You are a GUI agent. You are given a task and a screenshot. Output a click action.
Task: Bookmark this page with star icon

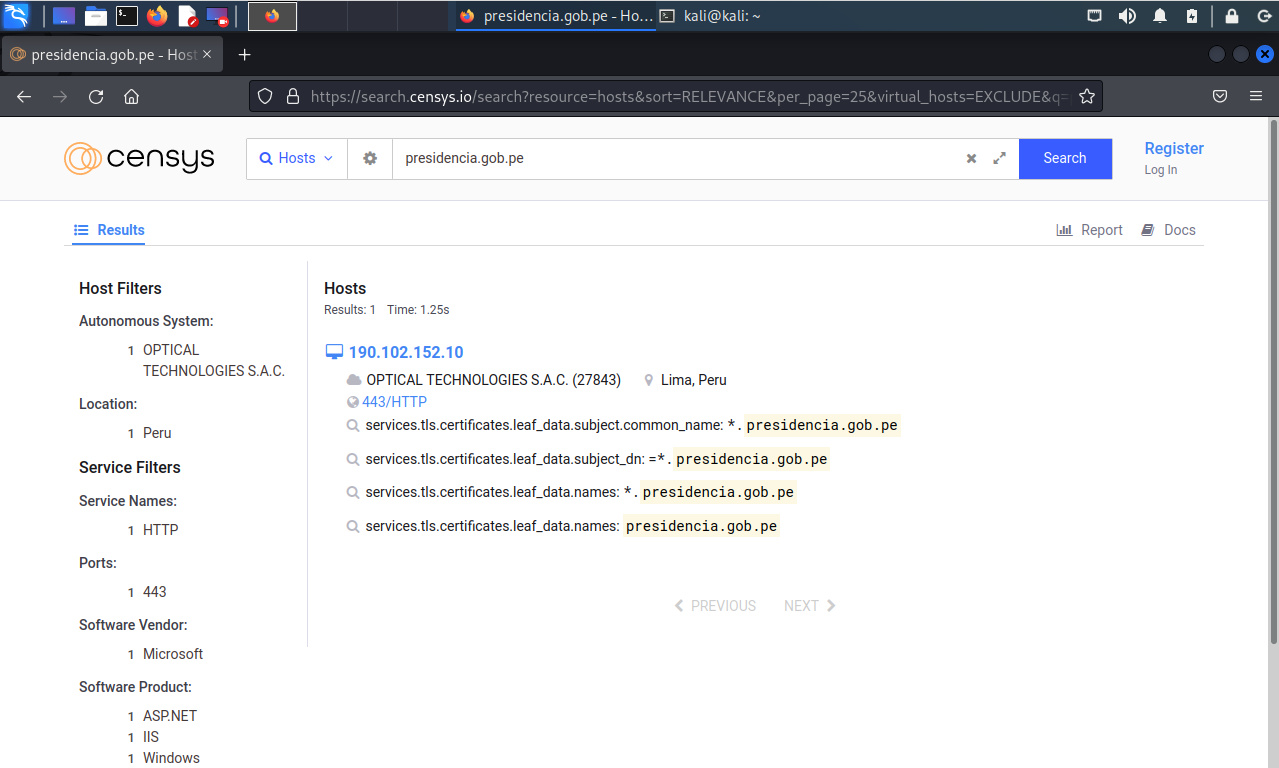click(1087, 97)
